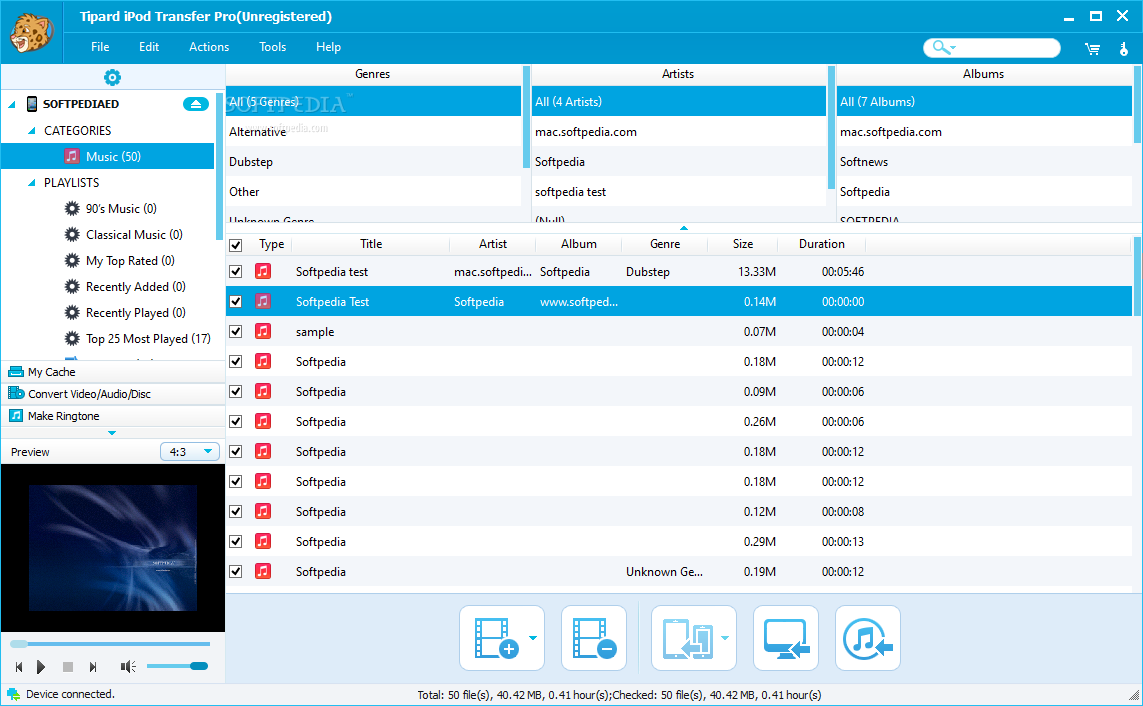Click the settings gear above device tree
The image size is (1143, 706).
(112, 77)
